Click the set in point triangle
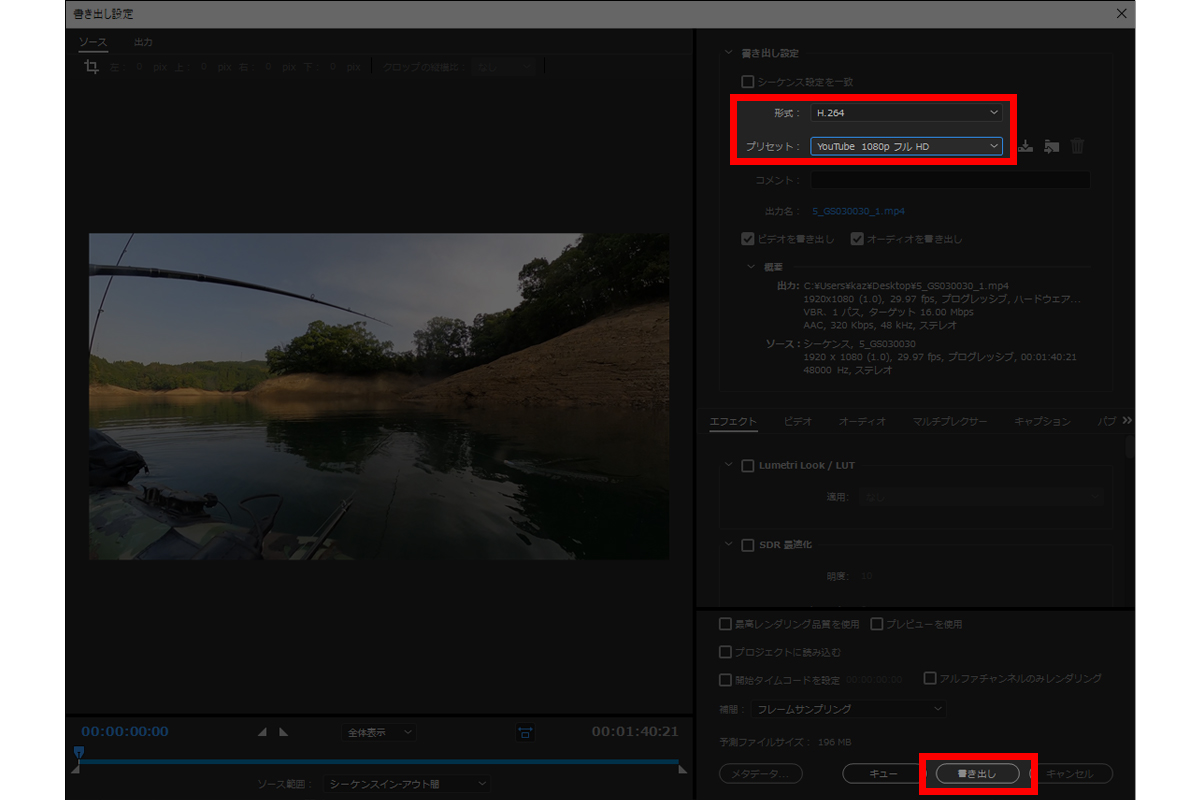Viewport: 1200px width, 800px height. [x=263, y=732]
